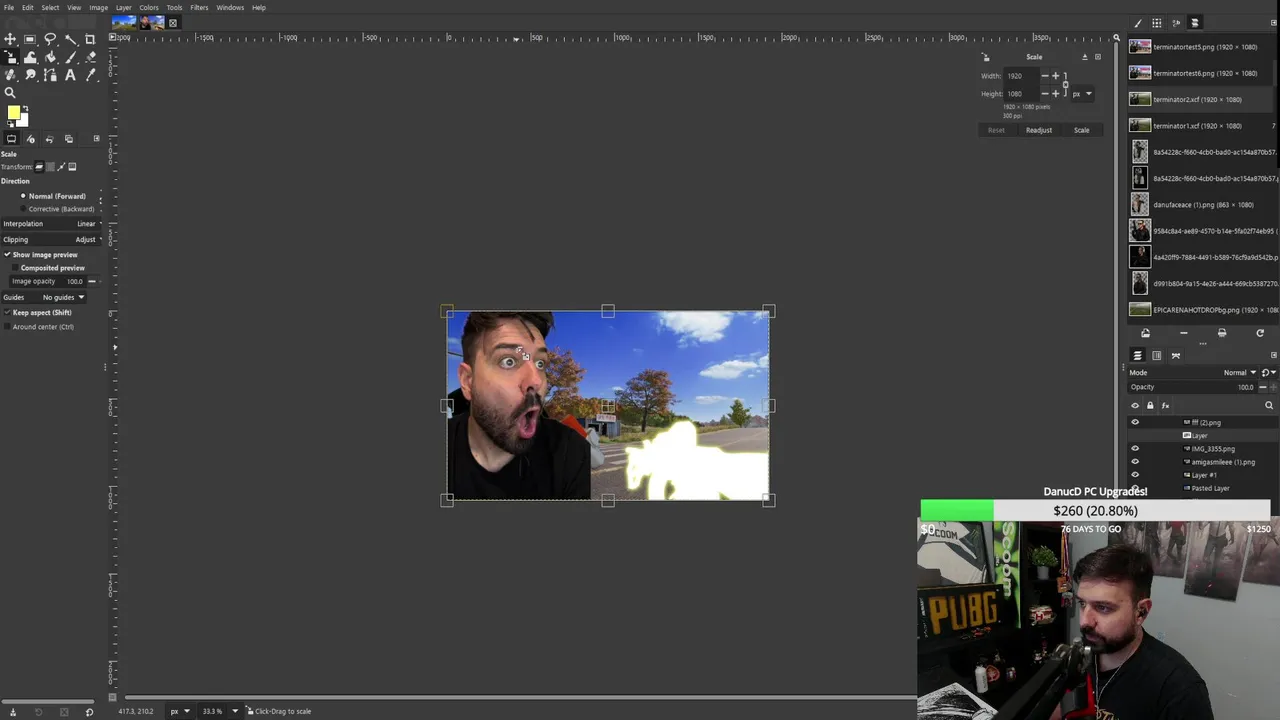Image resolution: width=1280 pixels, height=720 pixels.
Task: Open the Guides No guides dropdown
Action: [44, 297]
